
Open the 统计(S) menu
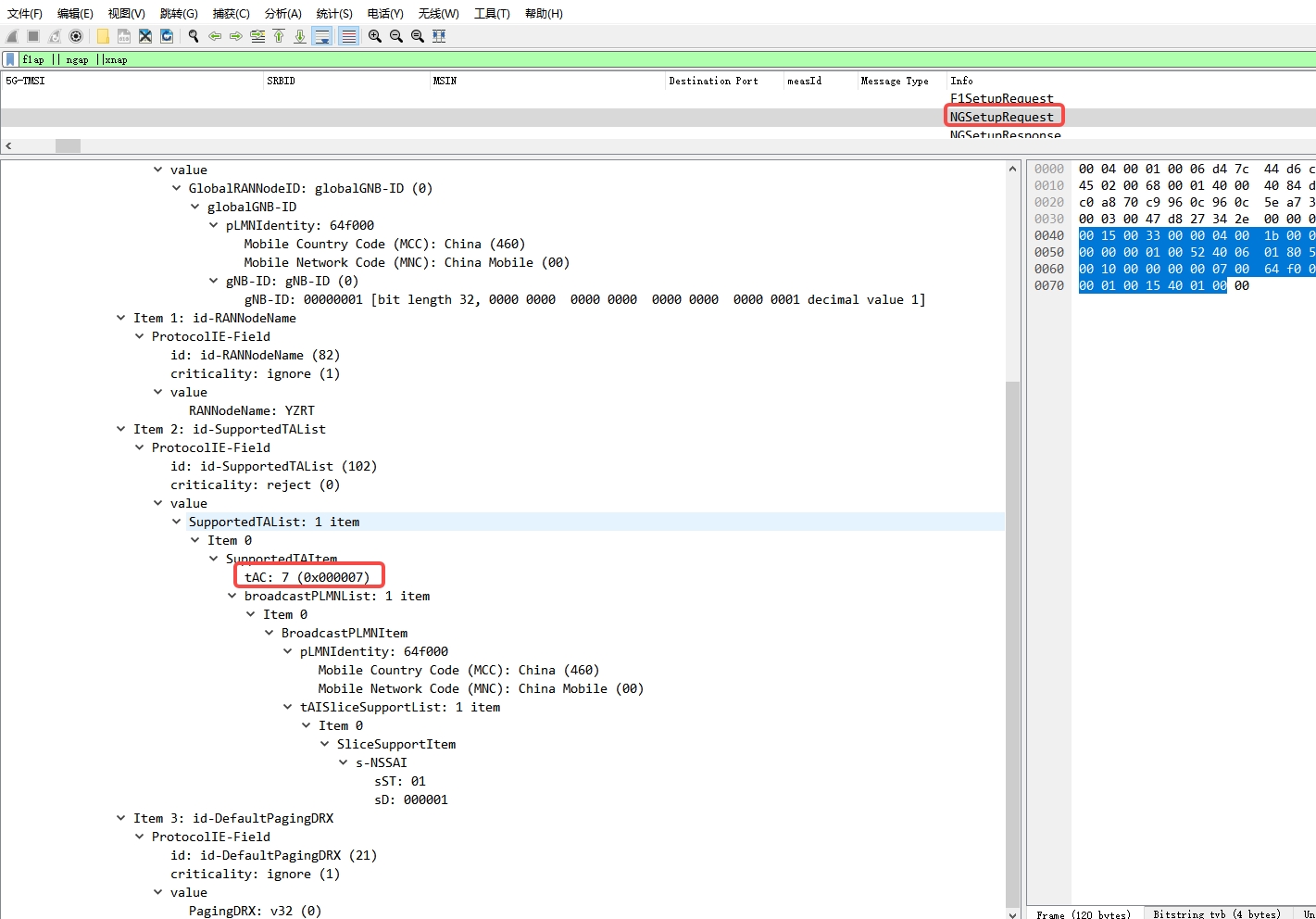click(x=334, y=13)
